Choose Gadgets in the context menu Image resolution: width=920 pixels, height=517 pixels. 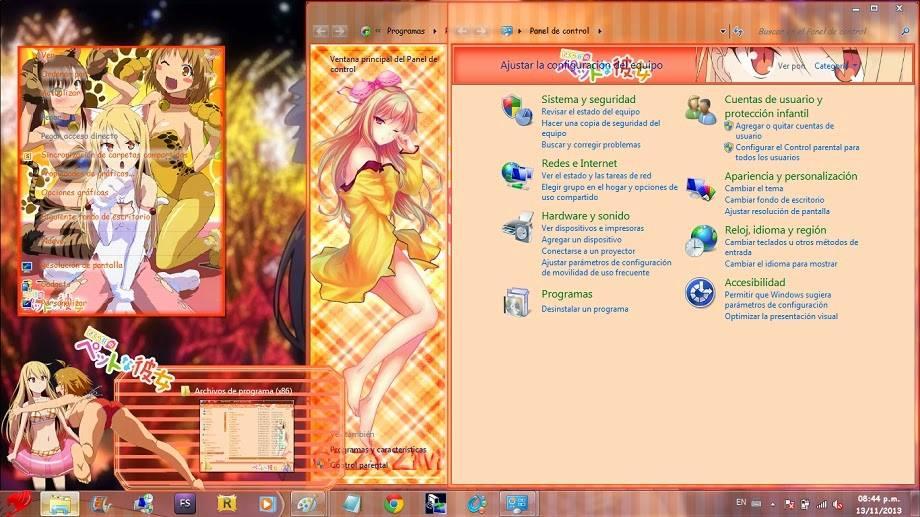[x=55, y=284]
